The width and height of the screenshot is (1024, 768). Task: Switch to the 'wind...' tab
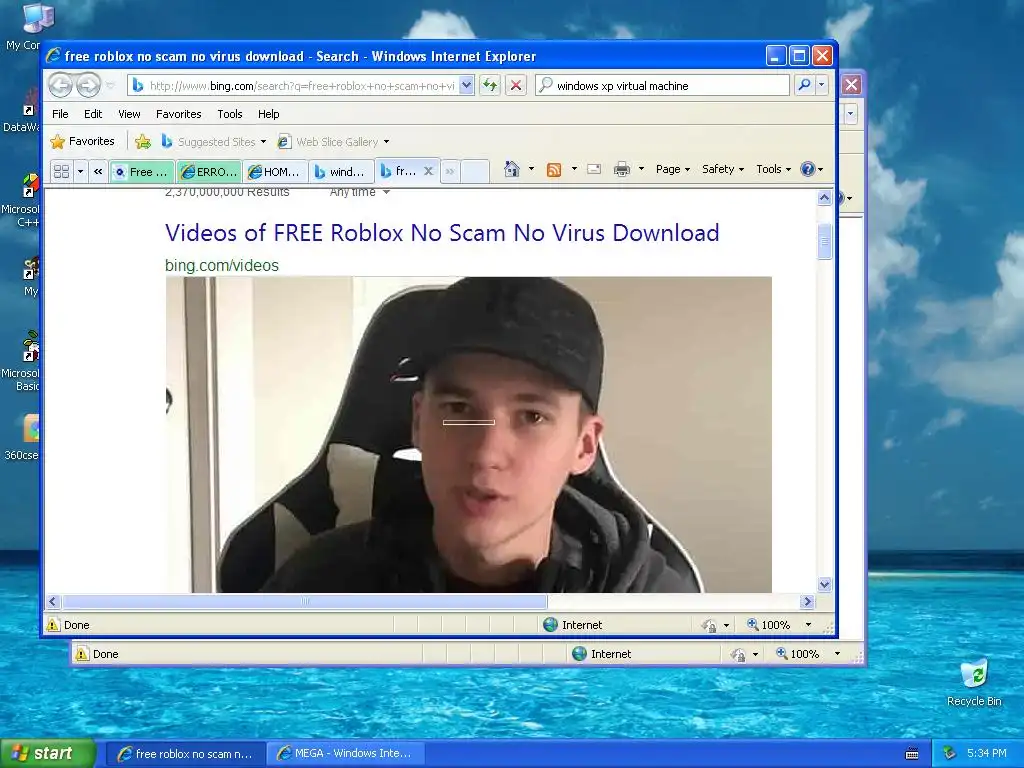point(341,172)
